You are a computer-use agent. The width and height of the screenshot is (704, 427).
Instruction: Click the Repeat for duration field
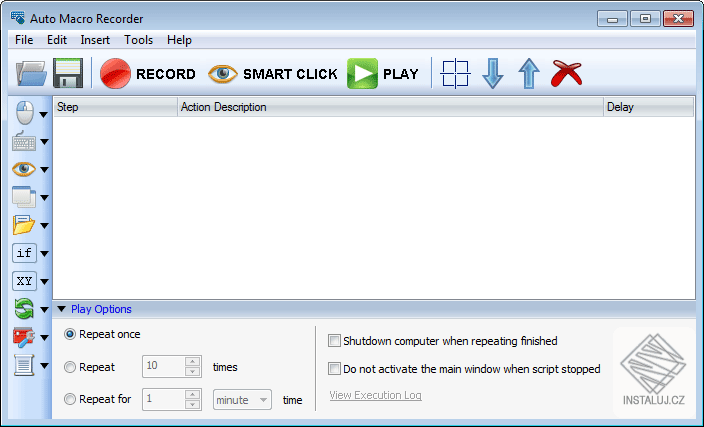click(x=163, y=399)
